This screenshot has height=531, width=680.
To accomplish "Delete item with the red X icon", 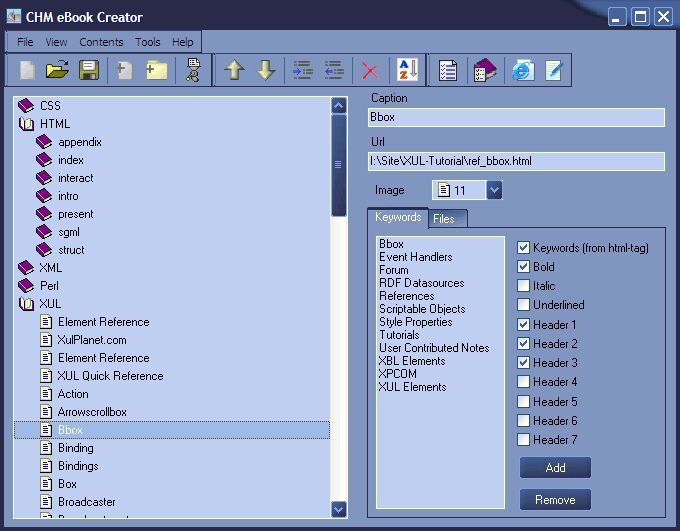I will pos(370,71).
